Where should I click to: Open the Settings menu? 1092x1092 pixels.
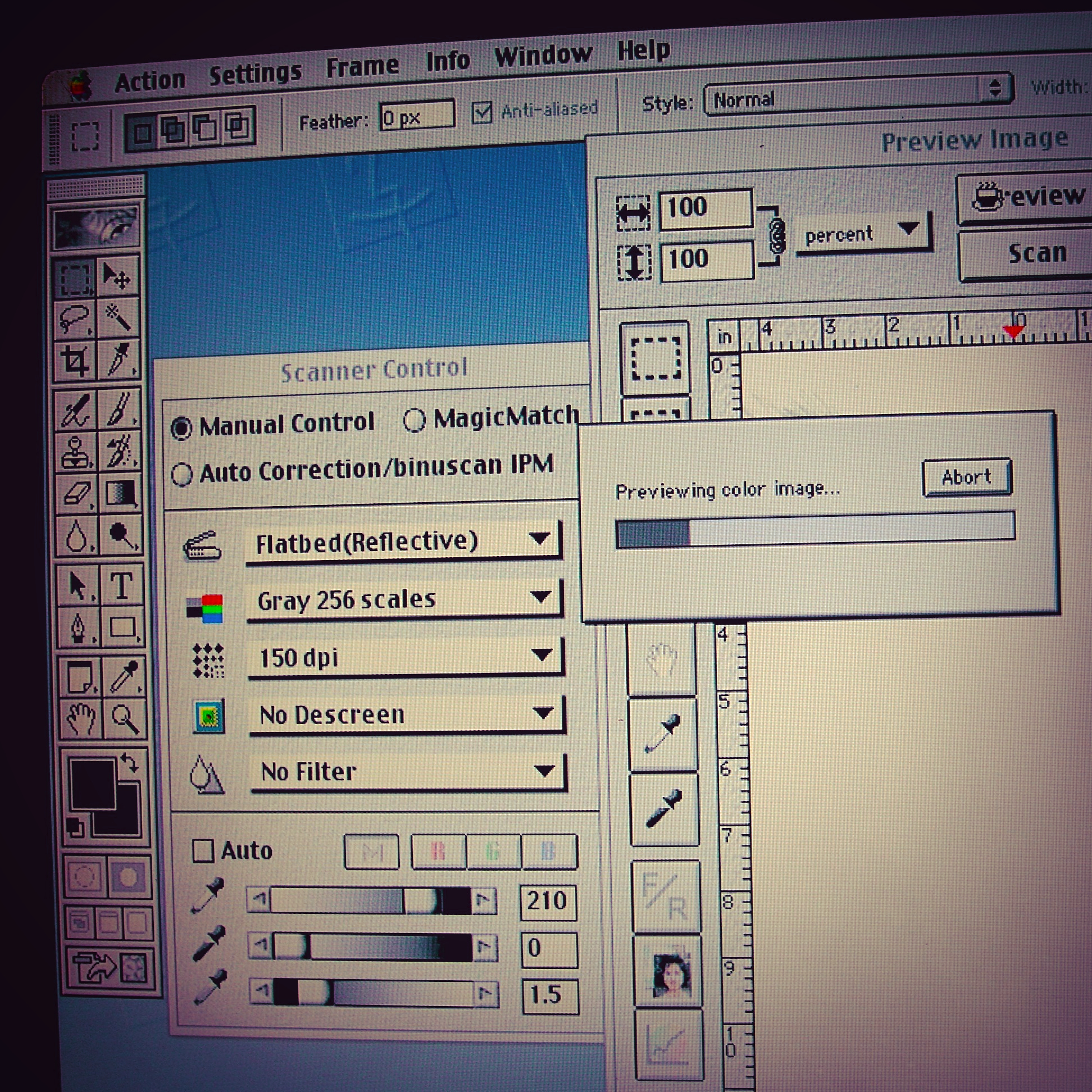pyautogui.click(x=255, y=74)
